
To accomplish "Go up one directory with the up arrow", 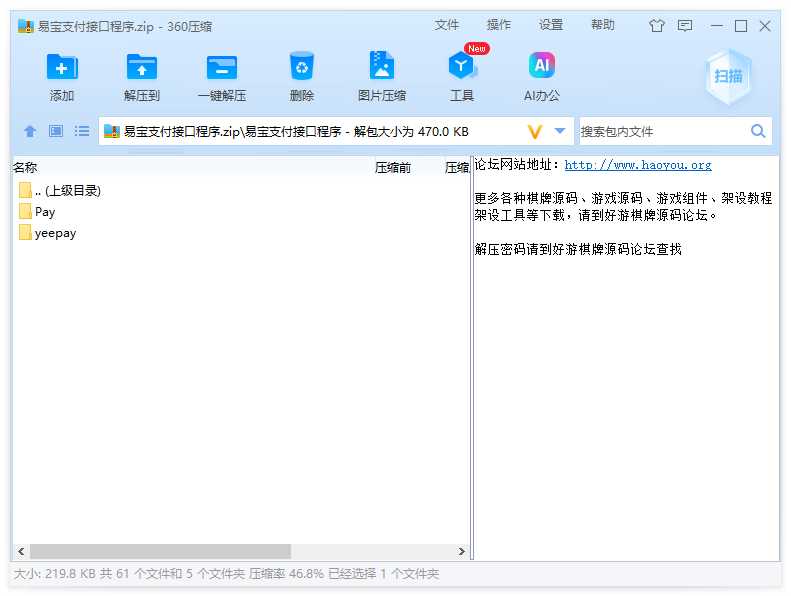I will click(30, 132).
